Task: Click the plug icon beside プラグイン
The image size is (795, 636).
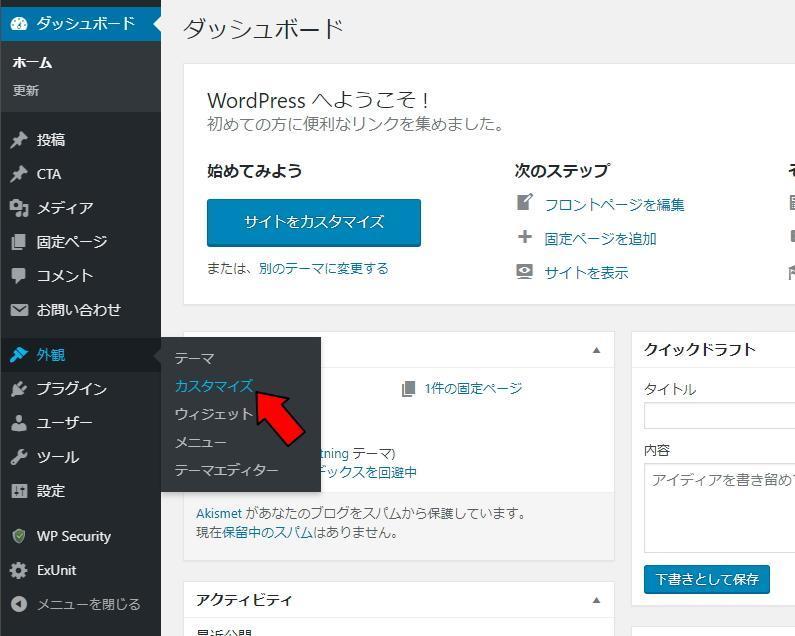Action: [19, 389]
